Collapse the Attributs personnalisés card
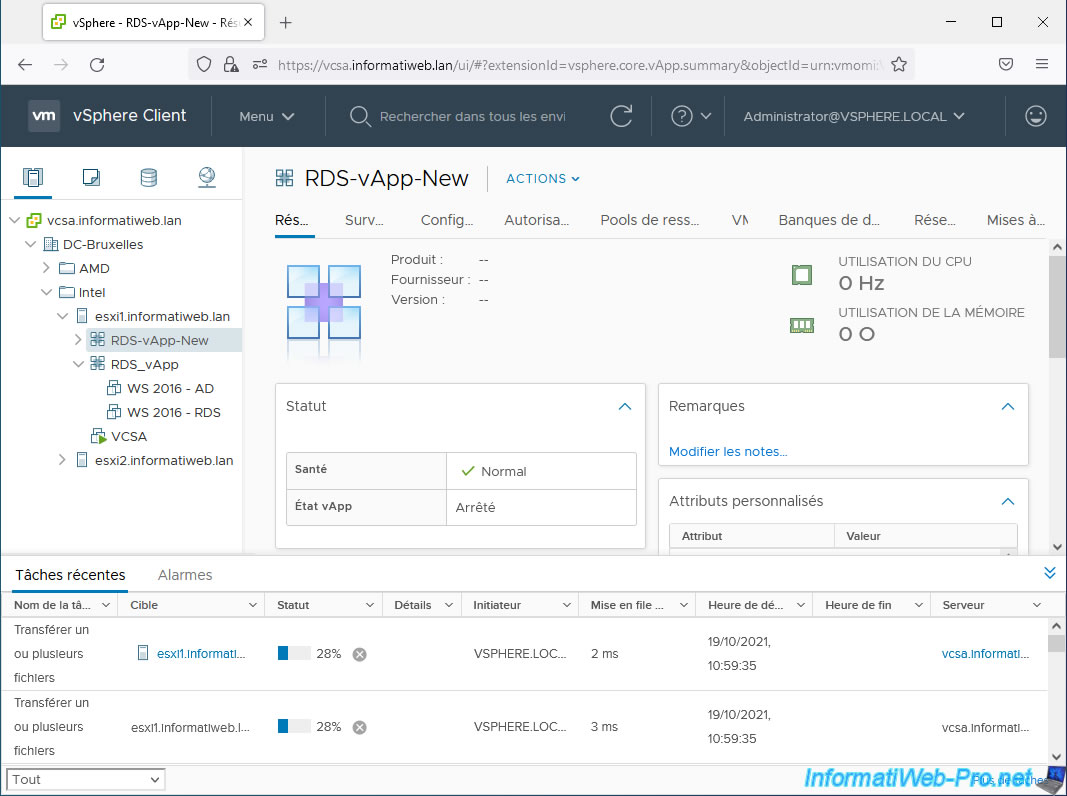 pyautogui.click(x=1008, y=501)
